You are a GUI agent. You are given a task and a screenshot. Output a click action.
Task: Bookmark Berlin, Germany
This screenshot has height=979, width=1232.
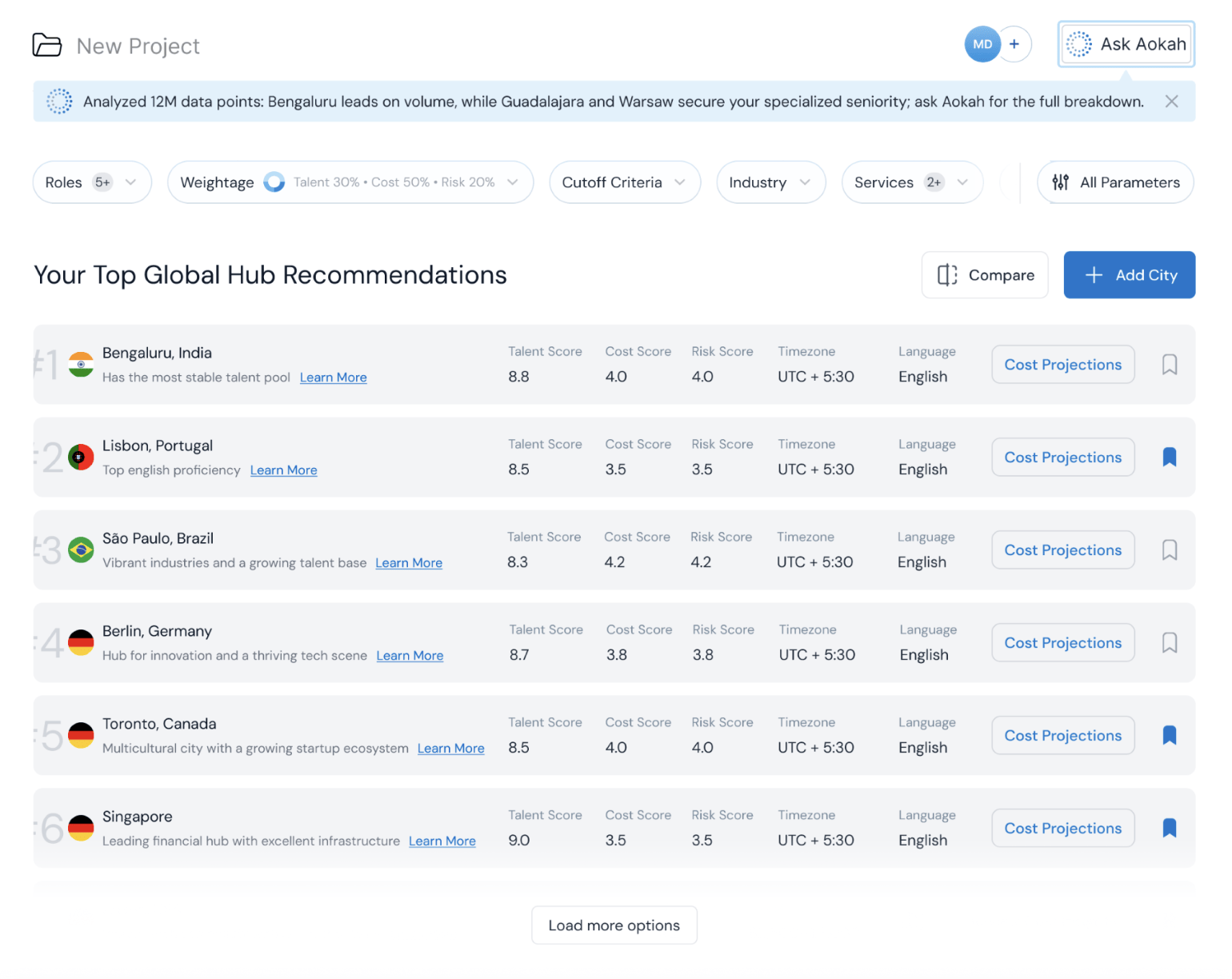coord(1170,643)
